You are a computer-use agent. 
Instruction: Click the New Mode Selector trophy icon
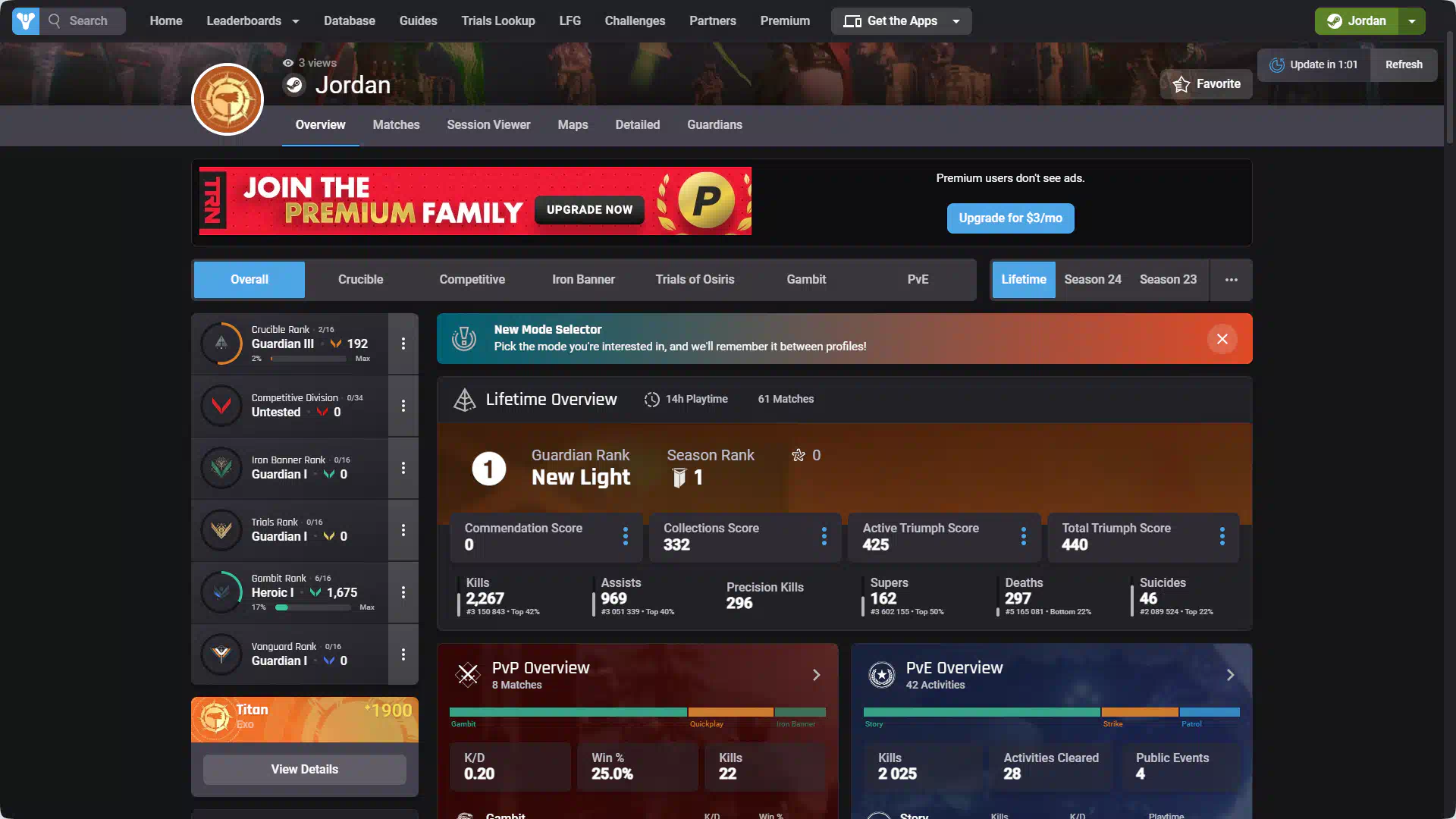(x=464, y=339)
